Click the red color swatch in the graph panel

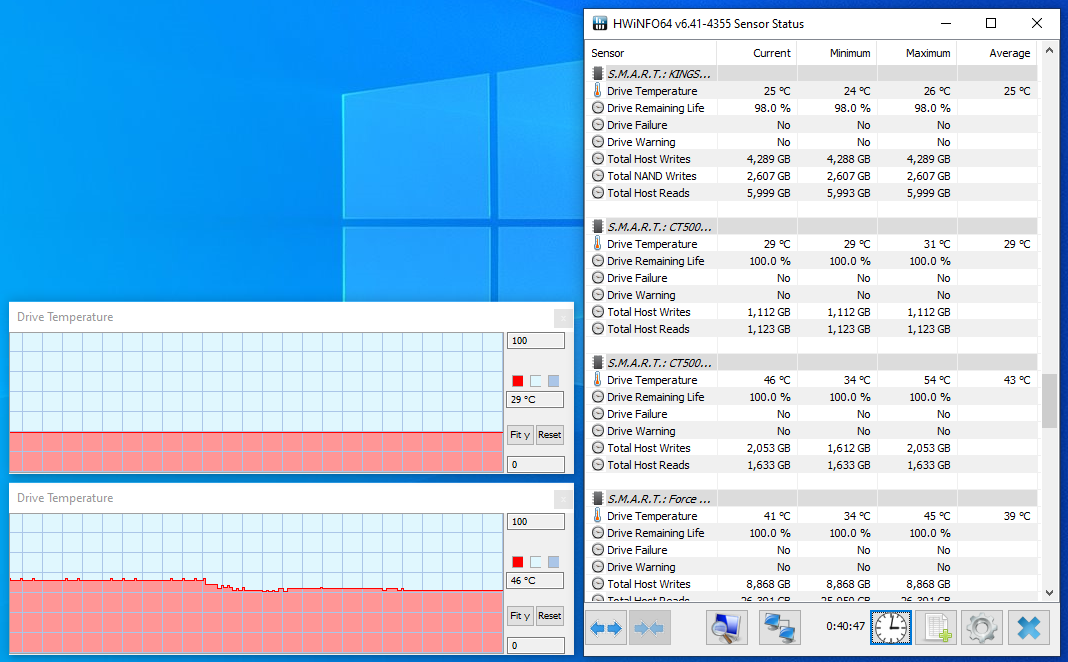pos(517,380)
